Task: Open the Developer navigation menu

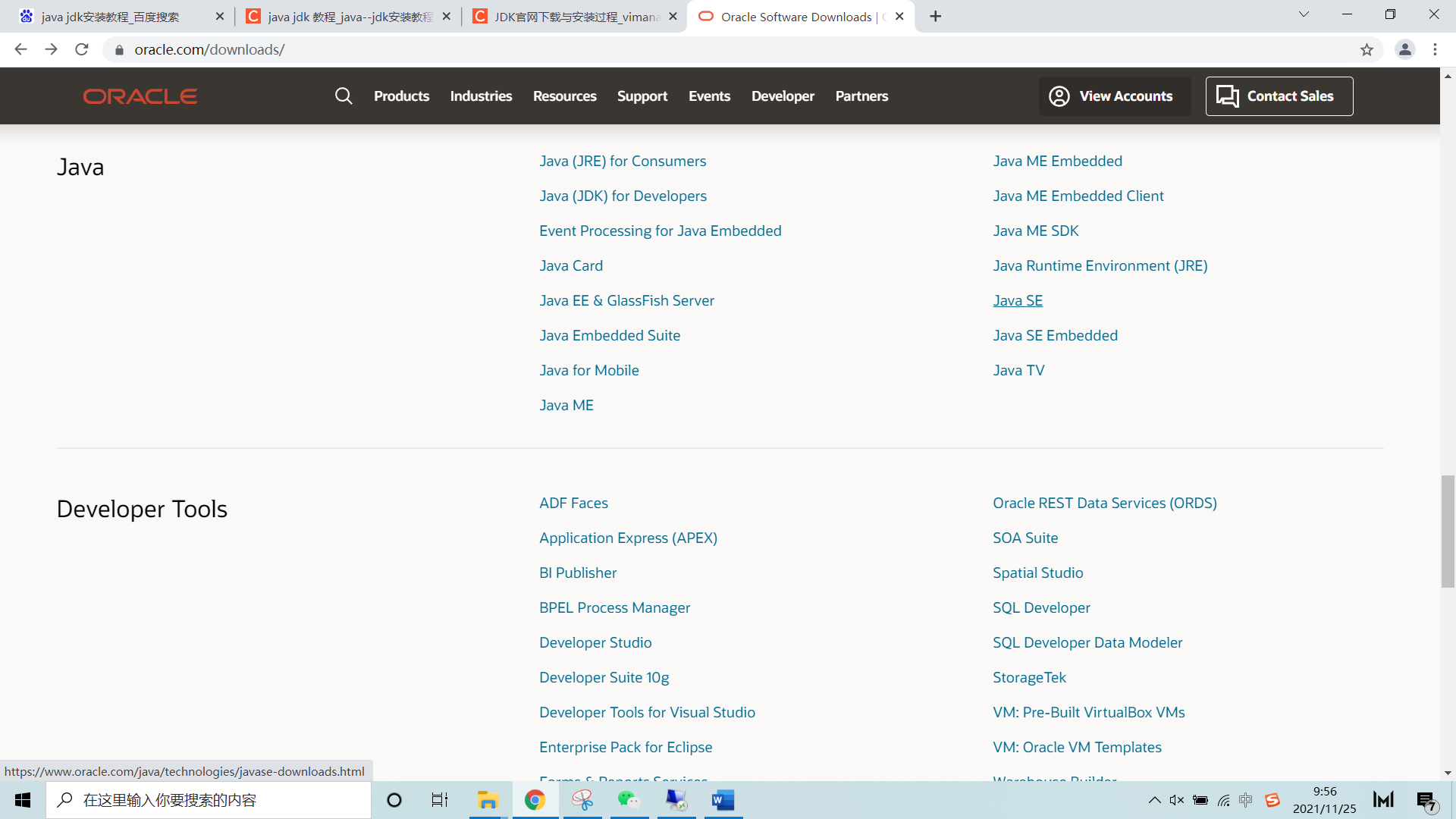Action: [x=783, y=96]
